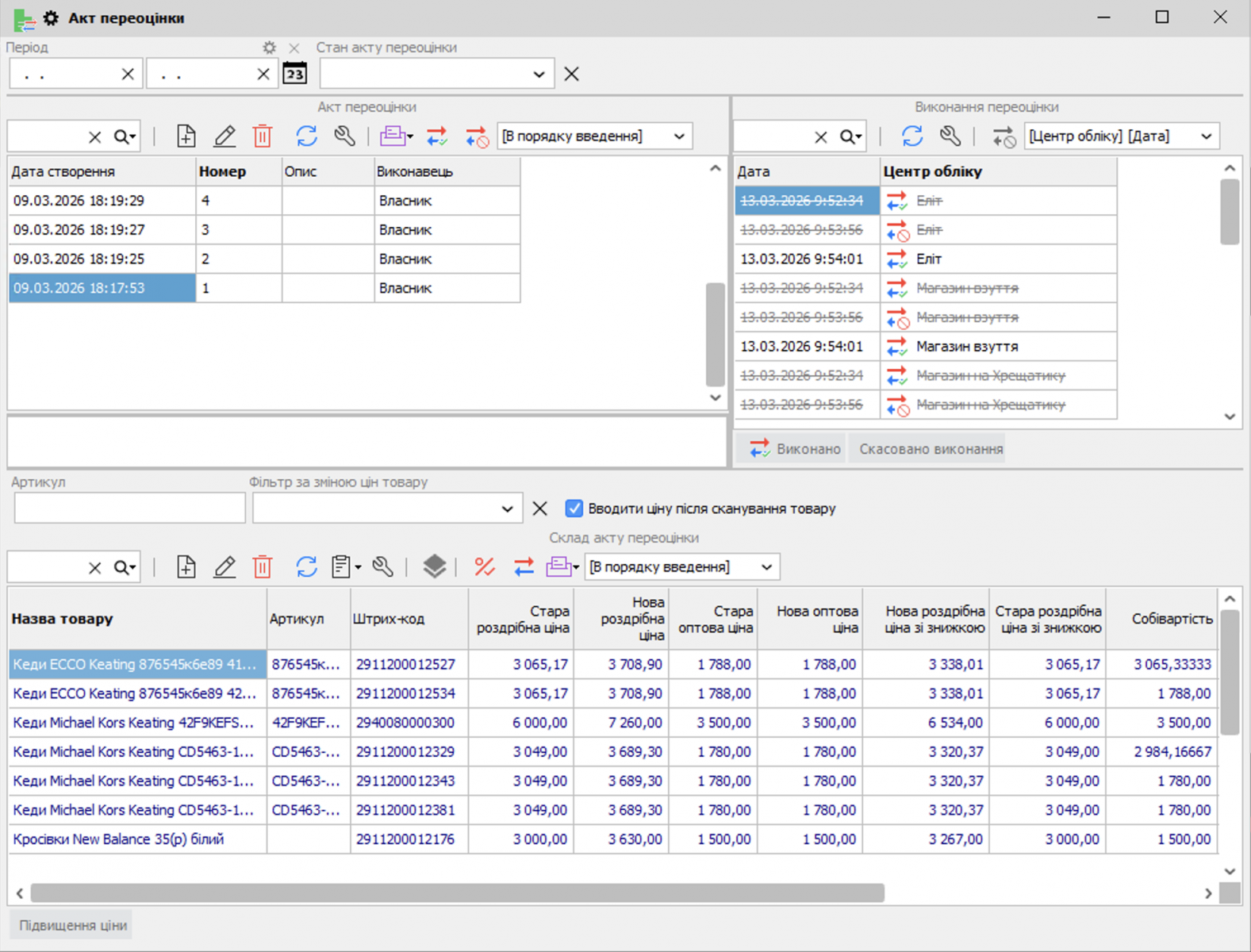This screenshot has width=1251, height=952.
Task: Click the red percent icon in composition toolbar
Action: tap(484, 566)
